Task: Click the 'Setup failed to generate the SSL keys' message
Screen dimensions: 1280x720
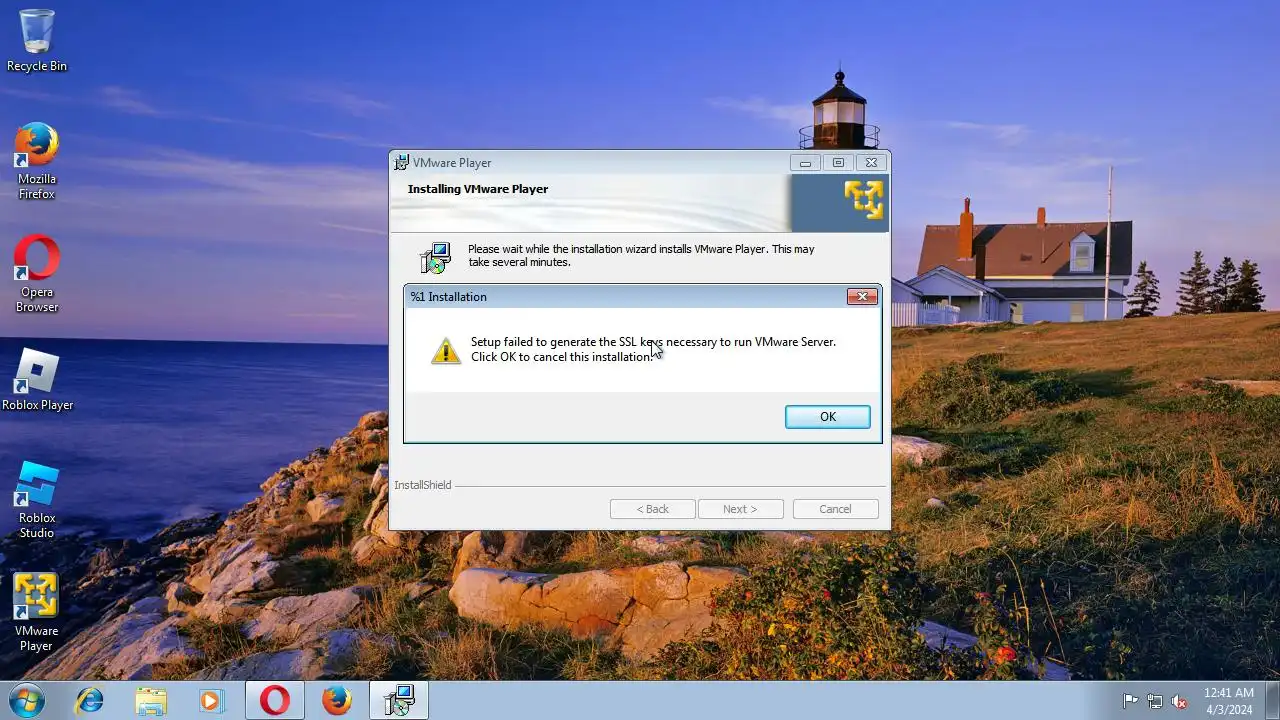Action: tap(653, 349)
